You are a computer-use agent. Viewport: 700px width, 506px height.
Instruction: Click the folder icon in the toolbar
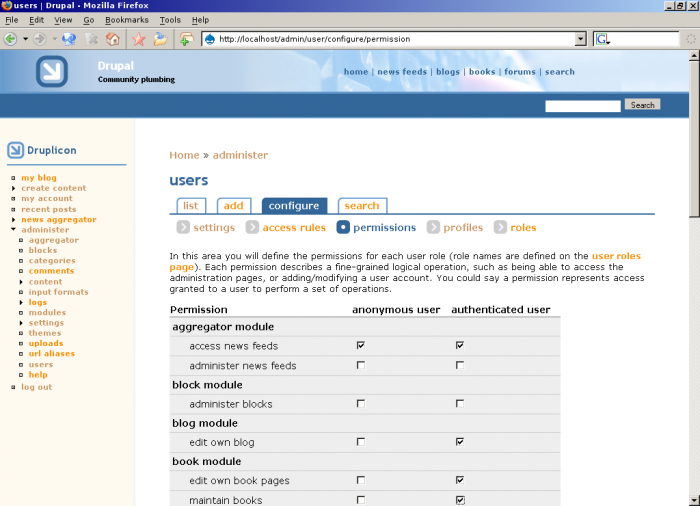(x=160, y=39)
